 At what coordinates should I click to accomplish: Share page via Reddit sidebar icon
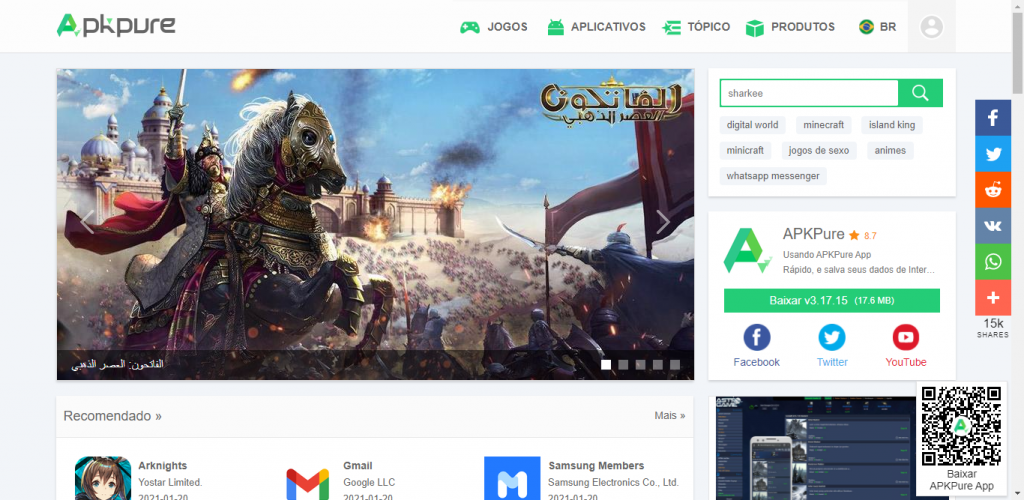click(993, 190)
